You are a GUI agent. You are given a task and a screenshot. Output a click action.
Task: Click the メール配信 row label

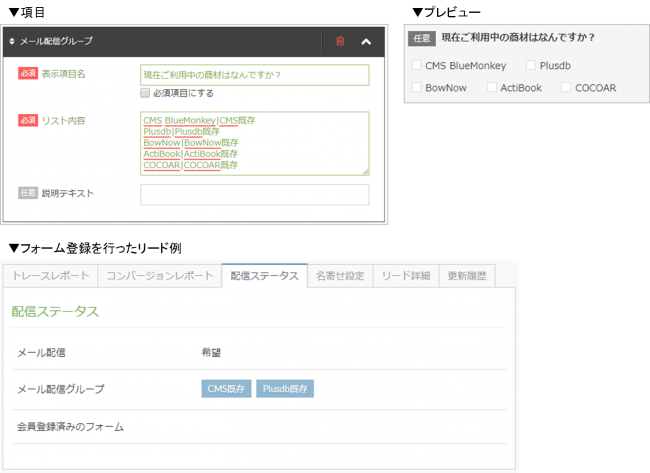pyautogui.click(x=41, y=352)
